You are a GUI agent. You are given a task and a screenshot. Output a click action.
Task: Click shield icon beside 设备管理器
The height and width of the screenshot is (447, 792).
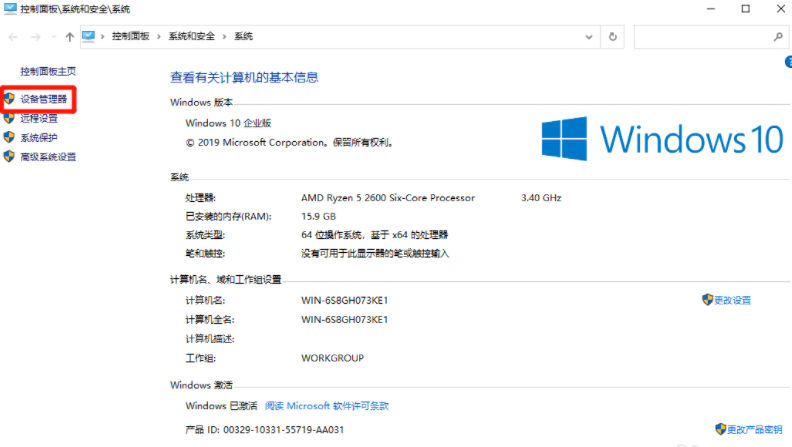(10, 98)
